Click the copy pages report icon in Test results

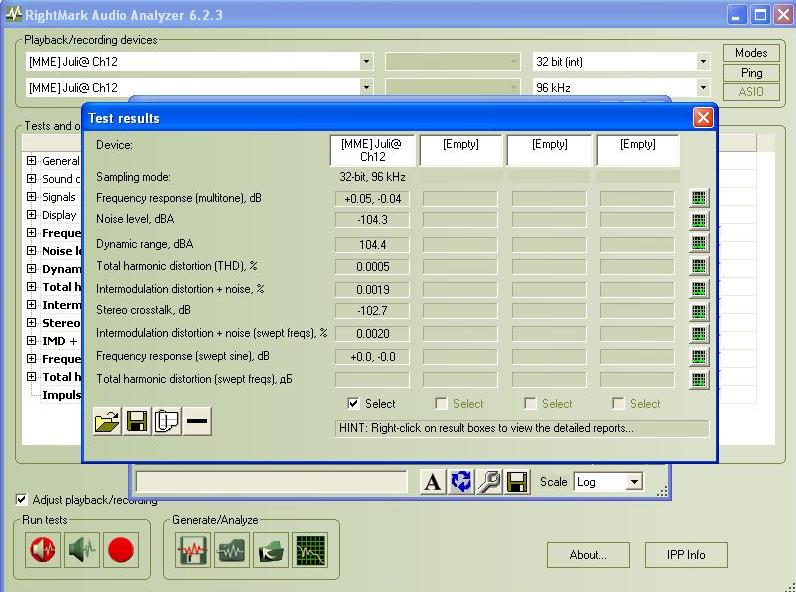(167, 421)
